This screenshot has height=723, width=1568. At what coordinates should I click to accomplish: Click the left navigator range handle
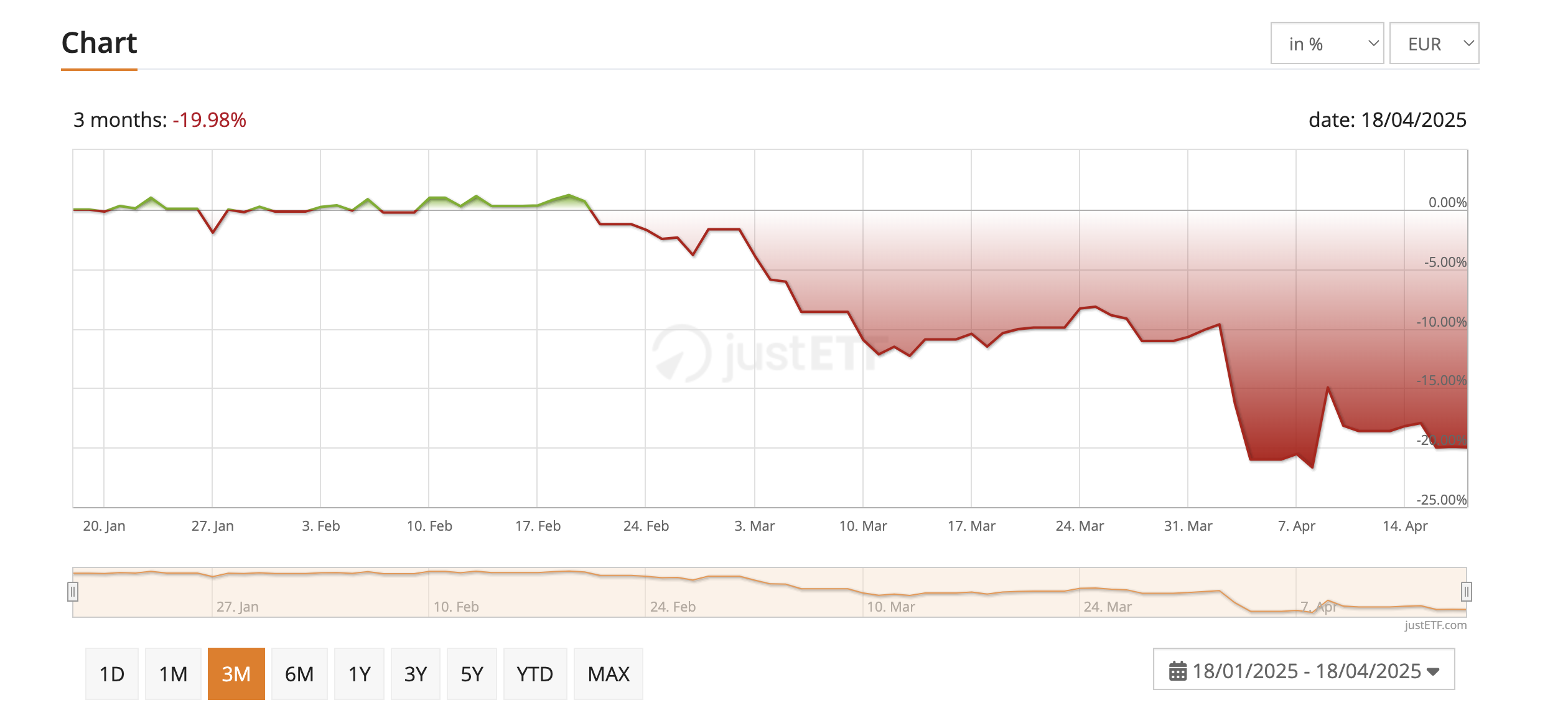[73, 592]
